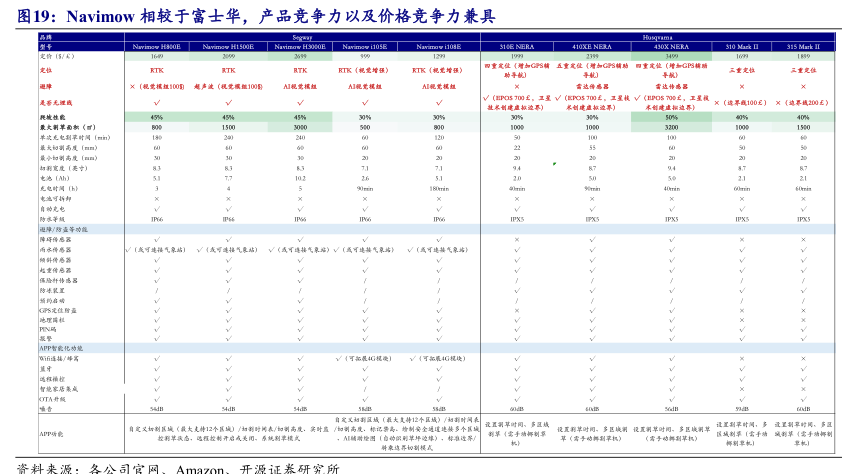Click the green highlighted 3000 area cell
The image size is (842, 474).
pos(300,128)
